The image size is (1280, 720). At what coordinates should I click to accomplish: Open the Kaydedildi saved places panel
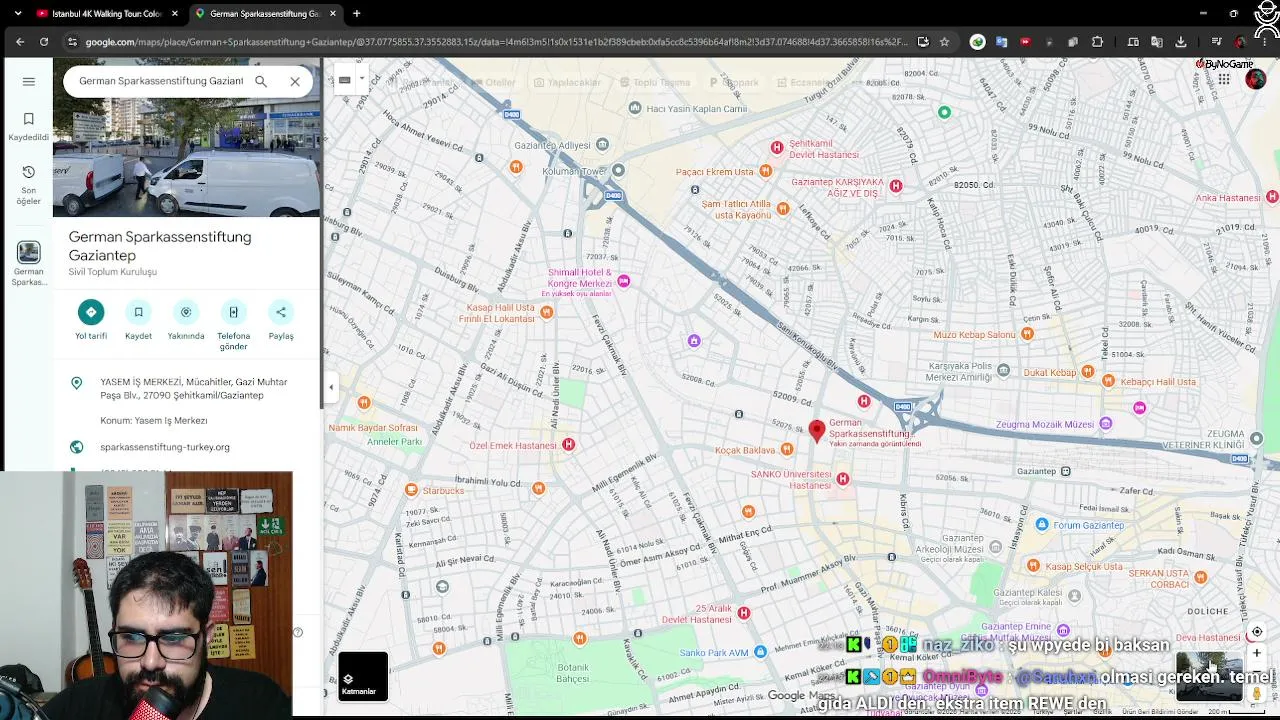pos(28,126)
